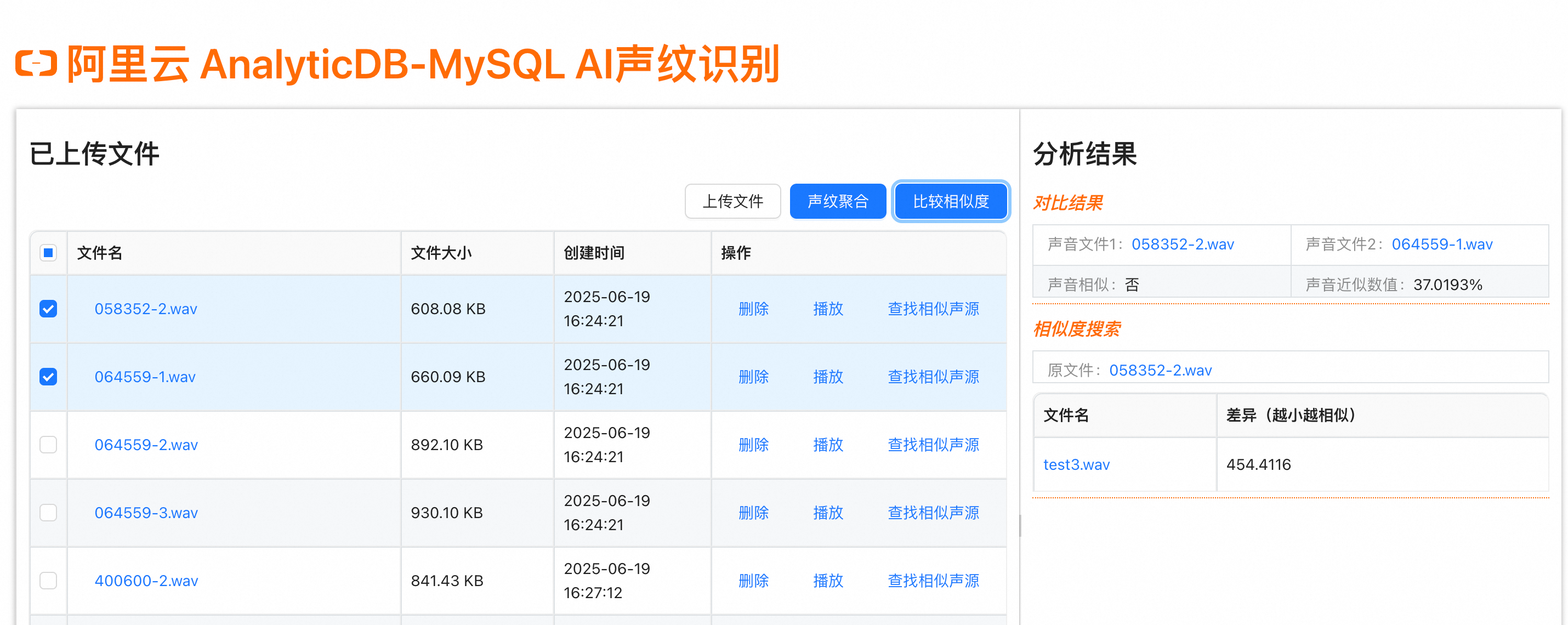Tick the 400600-2.wav row checkbox
1568x625 pixels.
[x=48, y=581]
